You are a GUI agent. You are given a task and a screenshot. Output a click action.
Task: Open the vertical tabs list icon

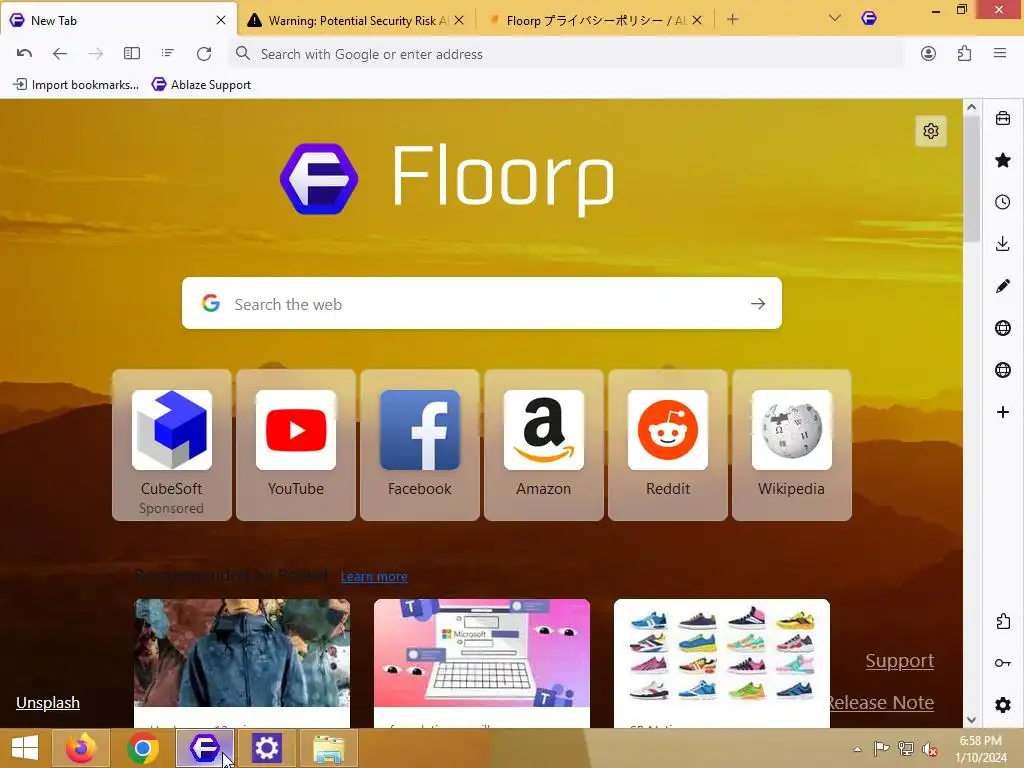pyautogui.click(x=168, y=54)
